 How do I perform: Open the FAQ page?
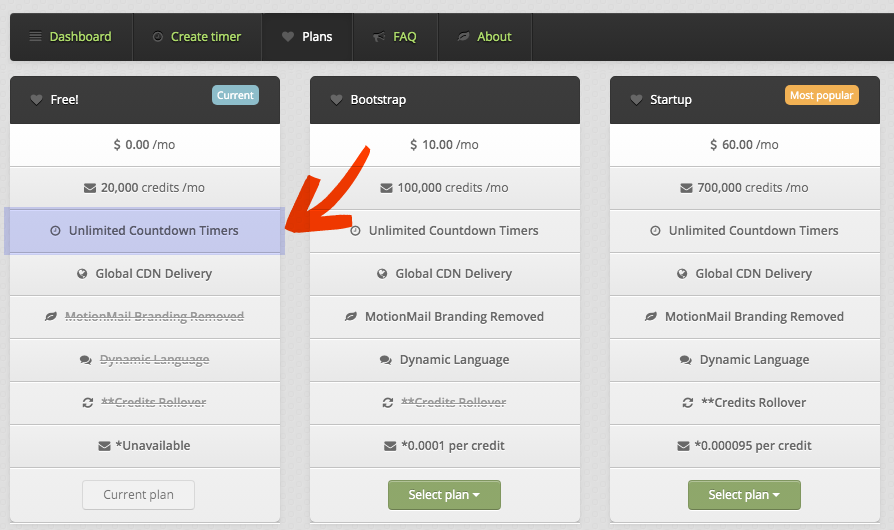395,37
